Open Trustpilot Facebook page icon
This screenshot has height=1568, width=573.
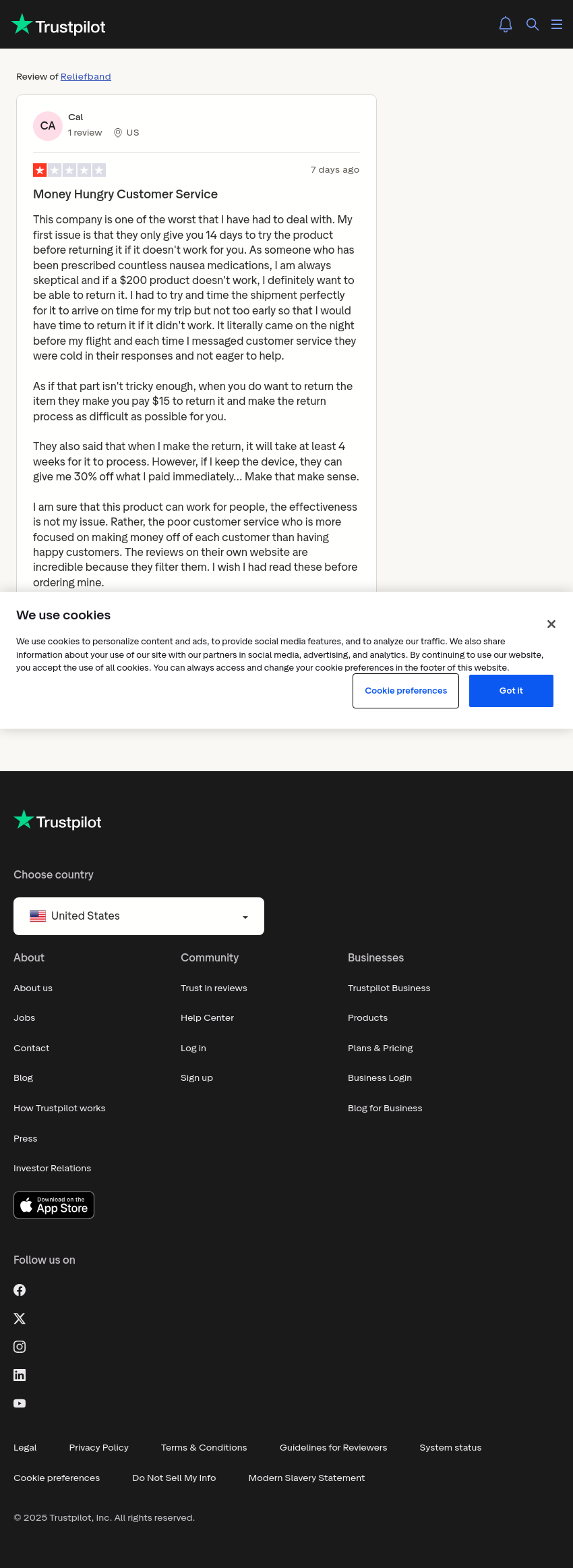[x=20, y=1290]
